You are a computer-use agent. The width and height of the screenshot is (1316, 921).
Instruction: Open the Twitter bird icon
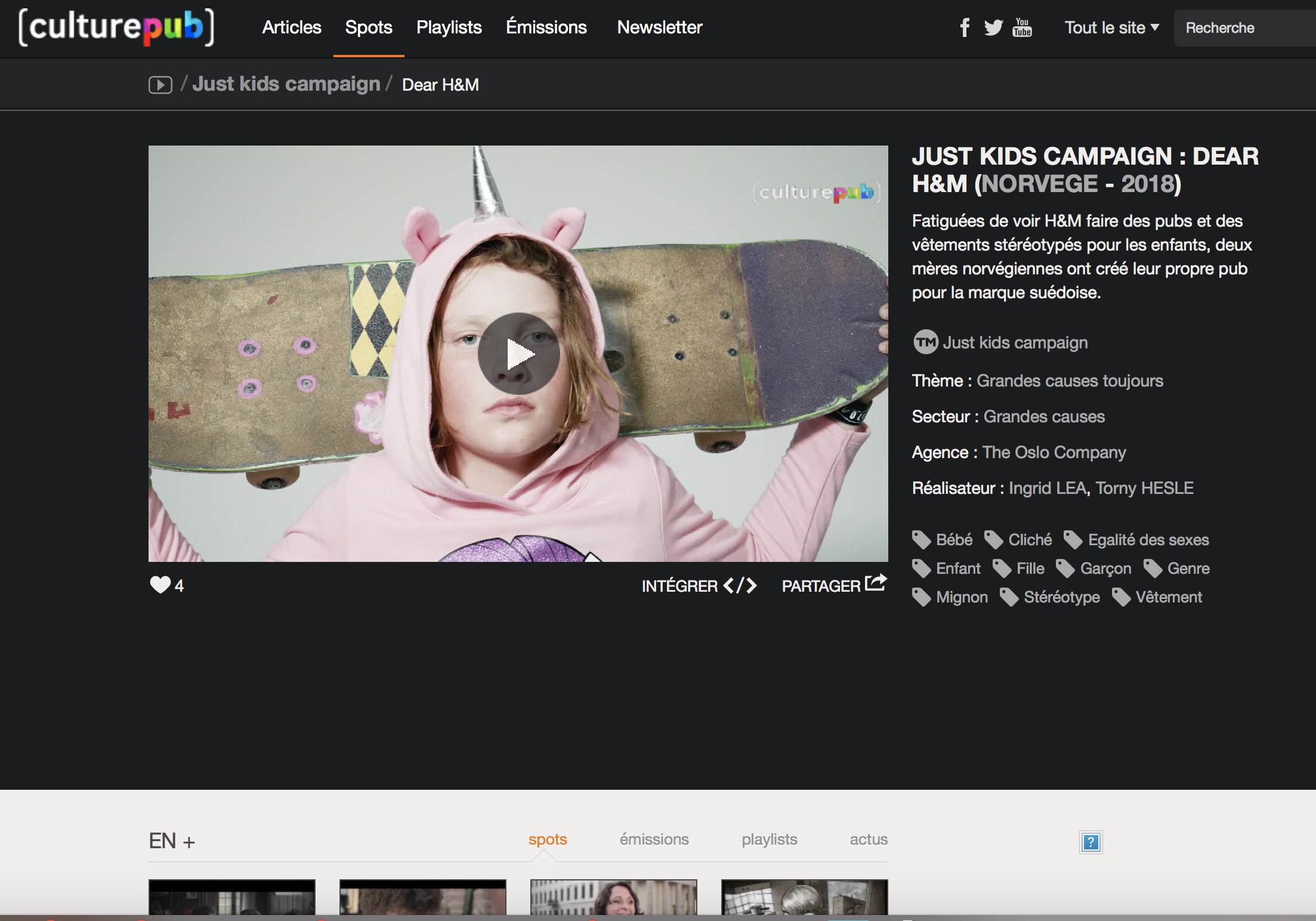tap(993, 27)
